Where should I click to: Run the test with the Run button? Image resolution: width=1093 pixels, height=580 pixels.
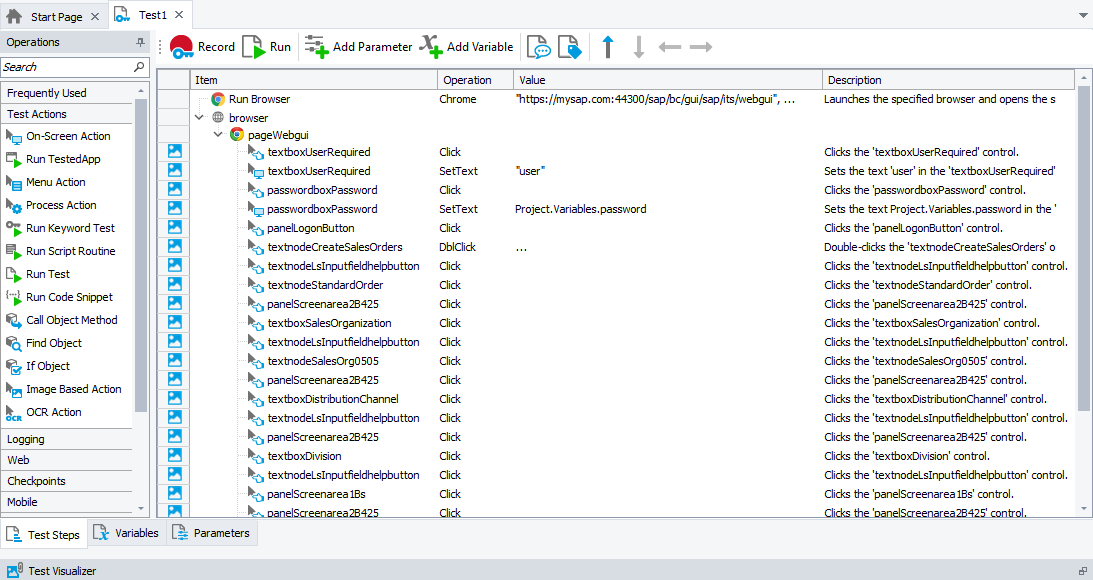click(x=266, y=46)
